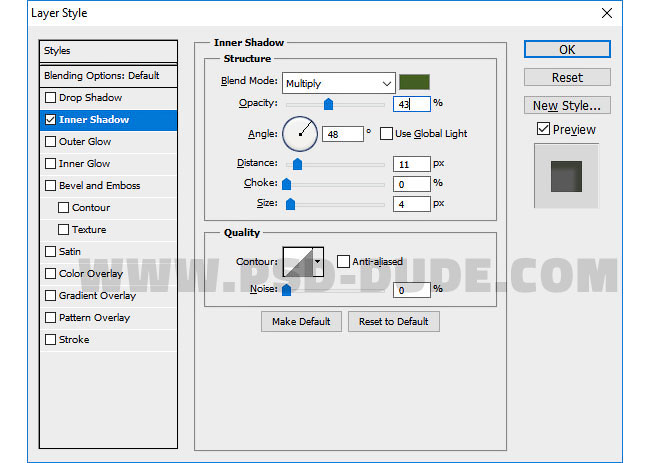This screenshot has height=463, width=650.
Task: Click the style preview thumbnail
Action: [x=566, y=176]
